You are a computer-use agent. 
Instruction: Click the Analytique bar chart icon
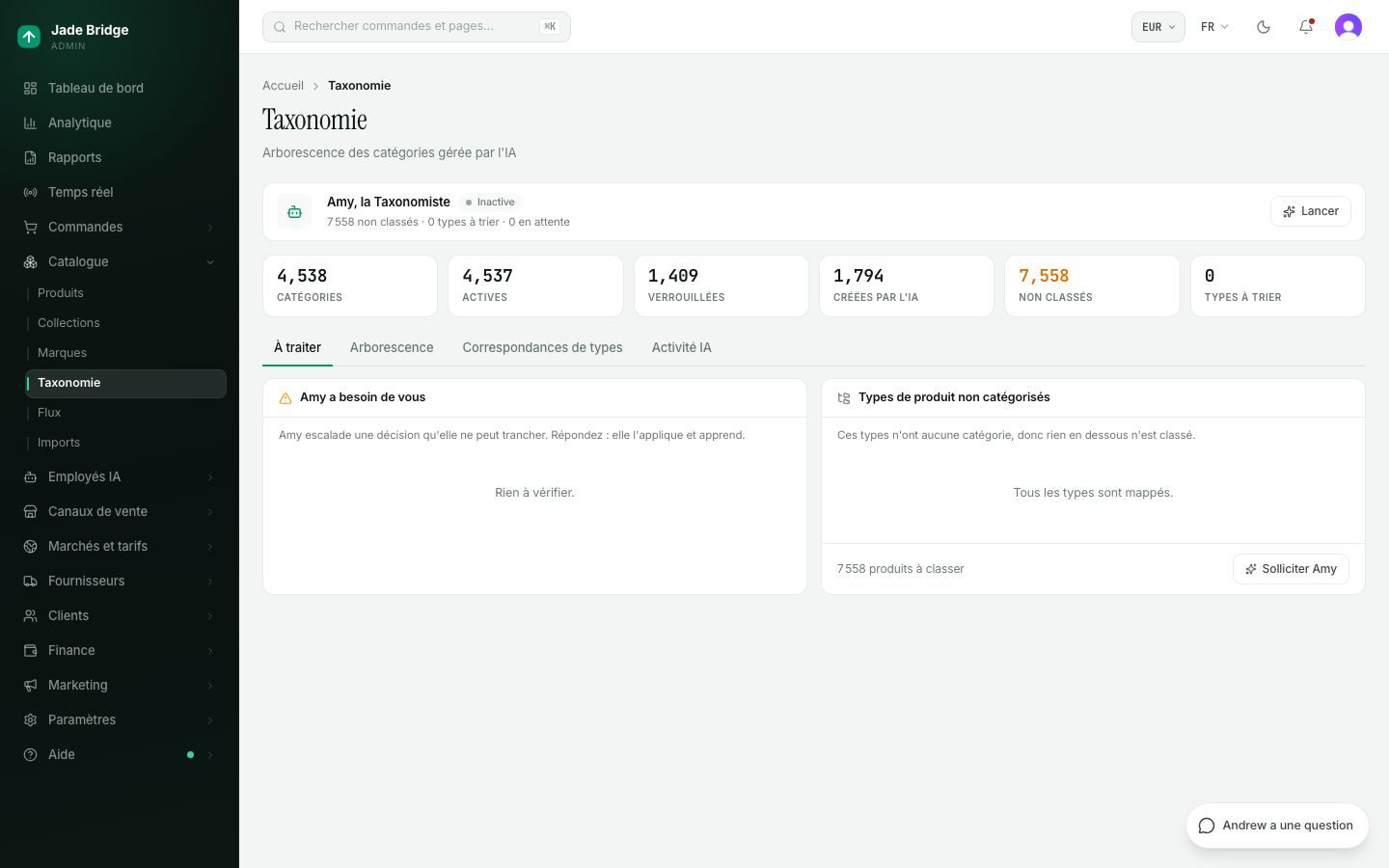[x=30, y=122]
